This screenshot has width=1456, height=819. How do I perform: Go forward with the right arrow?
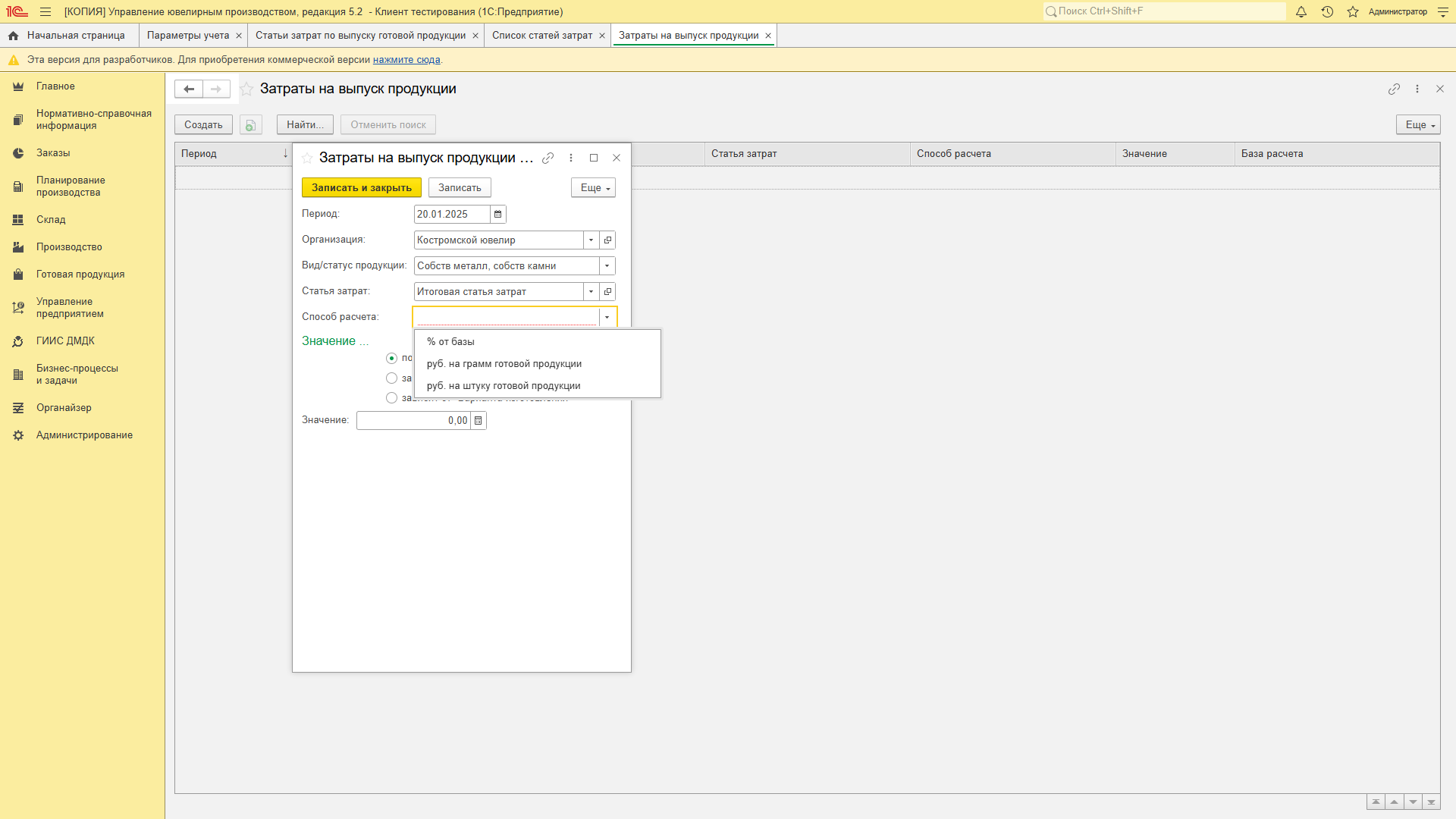pyautogui.click(x=216, y=89)
